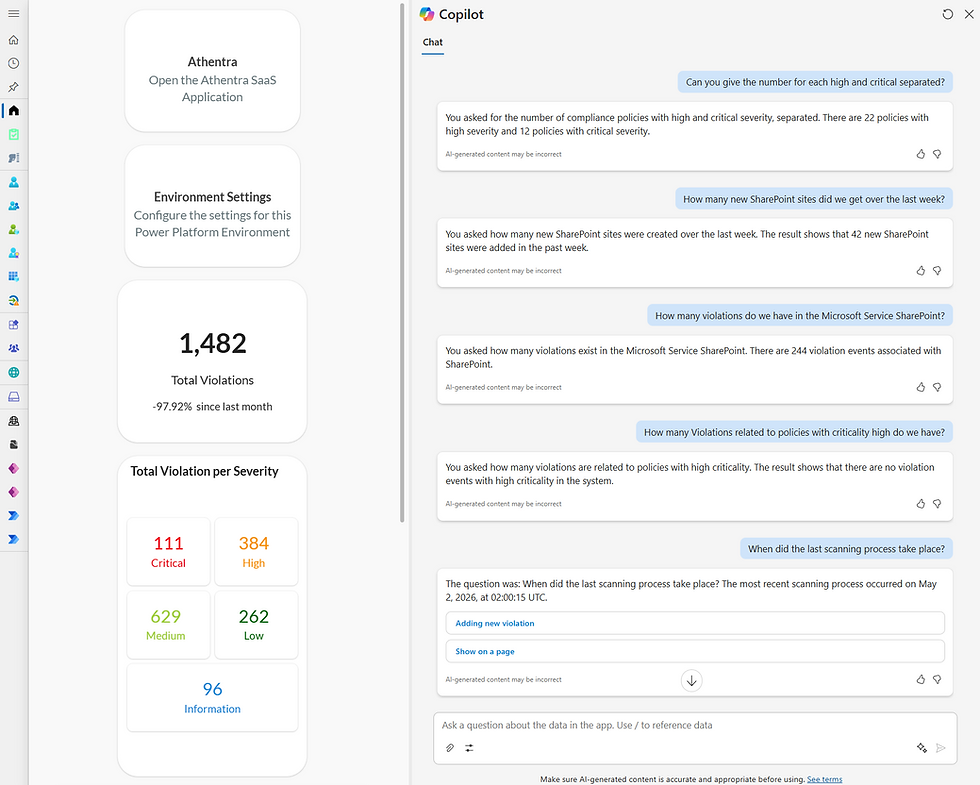Image resolution: width=980 pixels, height=785 pixels.
Task: Open the teal globe sidebar icon
Action: click(x=14, y=372)
